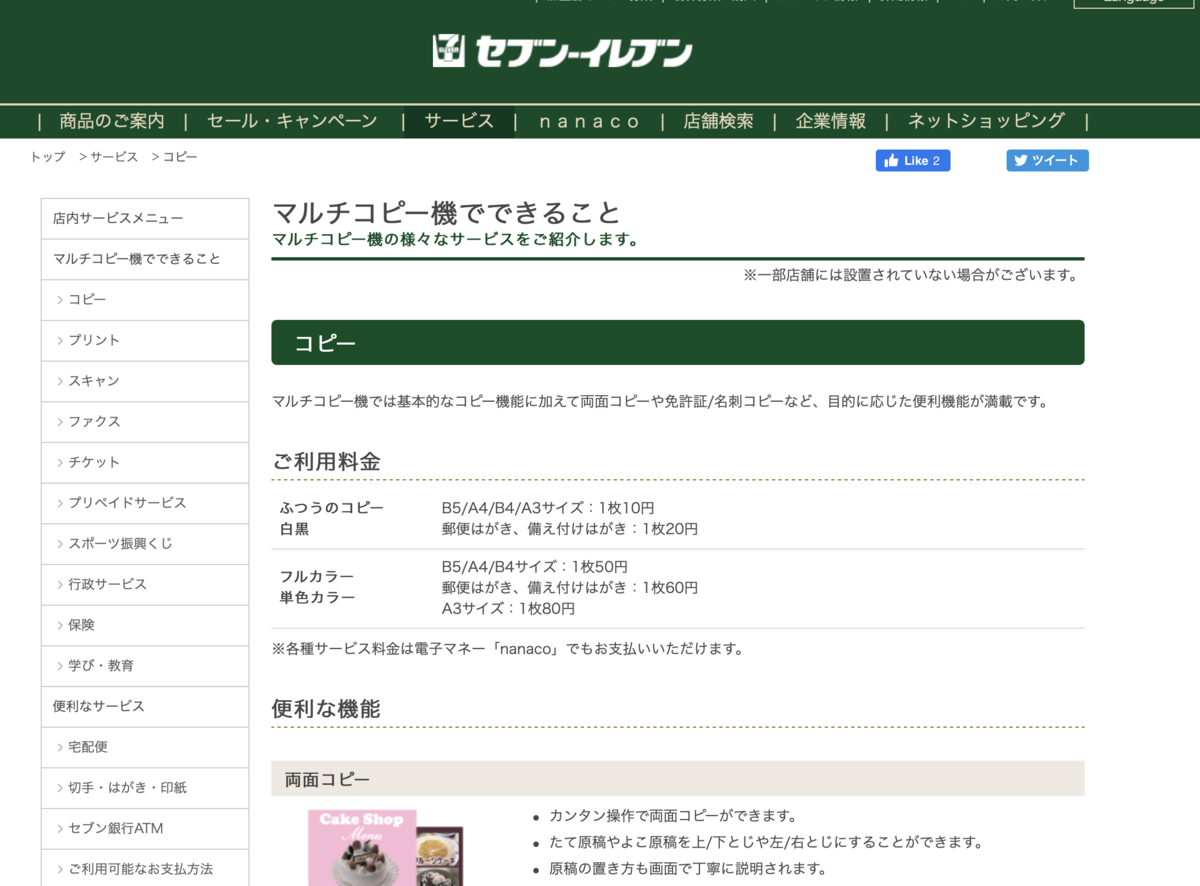
Task: Click the nanaco payment note text
Action: point(508,648)
